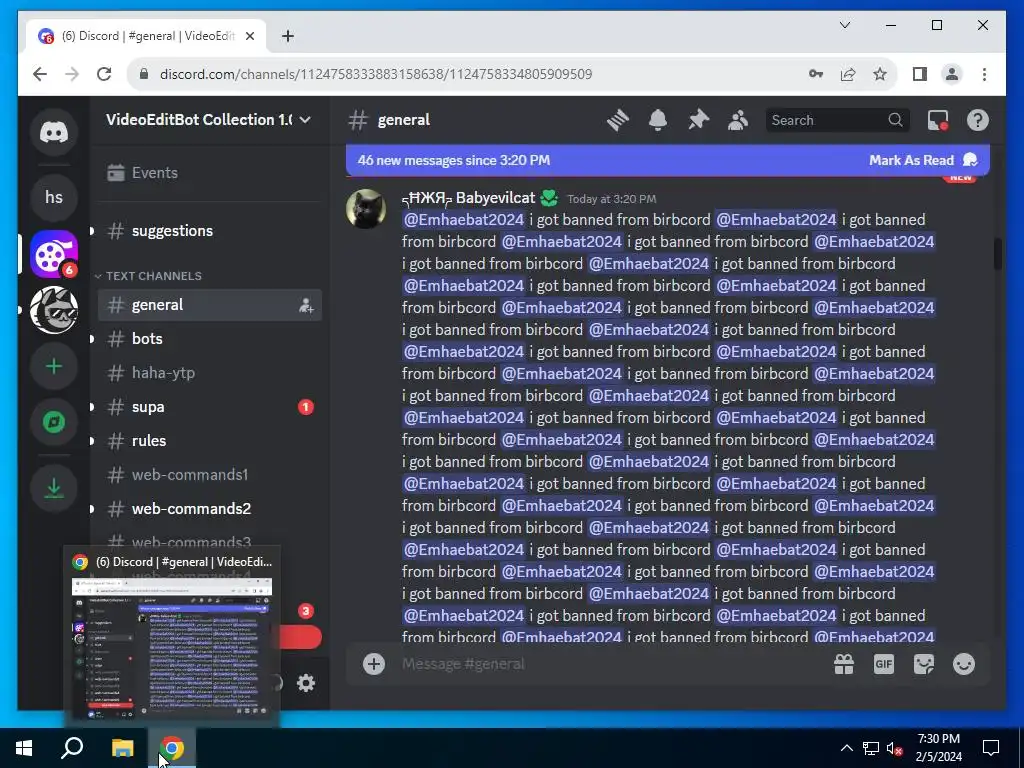Open the web-commands2 channel
Image resolution: width=1024 pixels, height=768 pixels.
coord(209,509)
